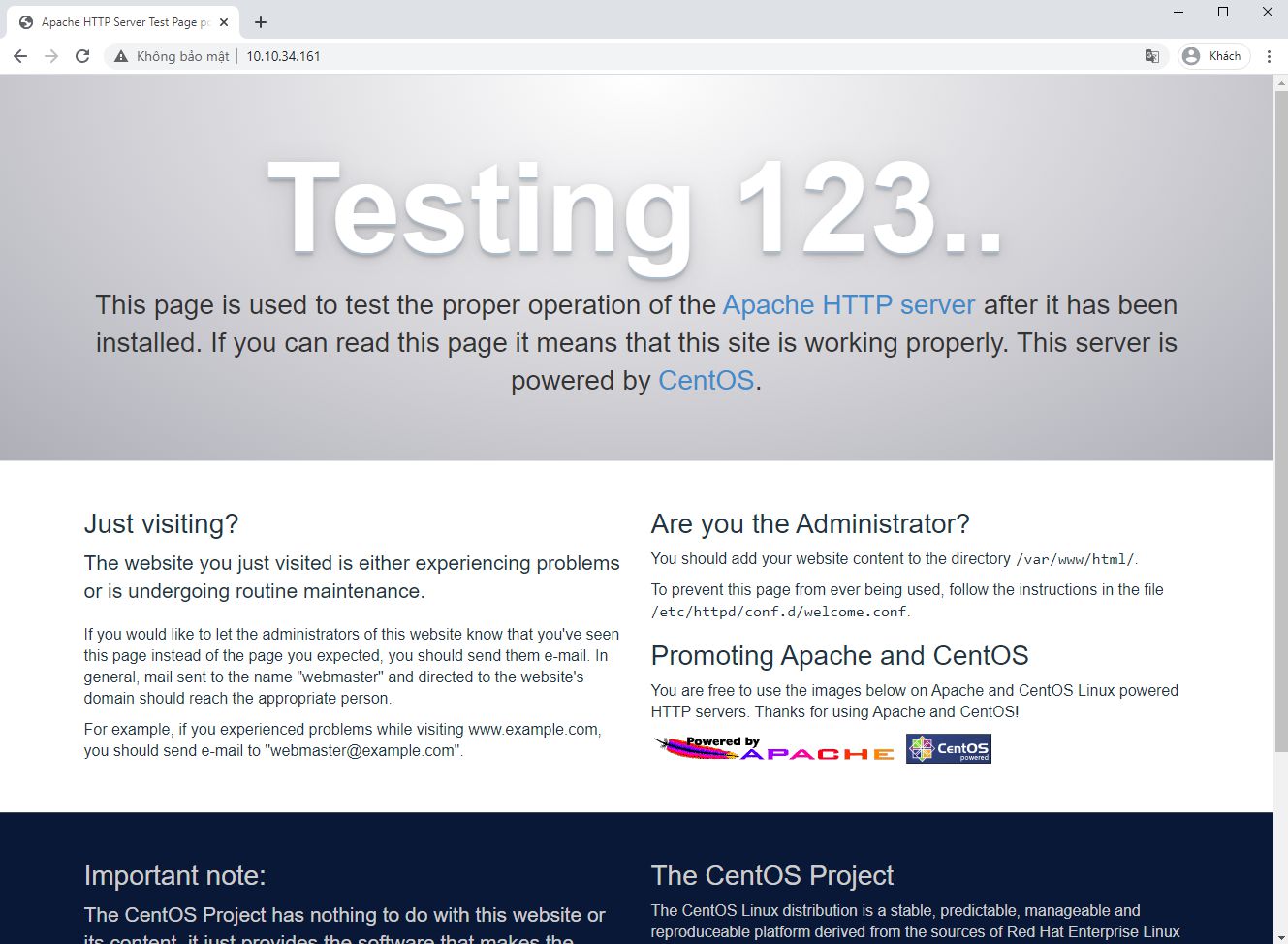Click the /var/www/html/ path text
The image size is (1288, 944).
[1075, 559]
